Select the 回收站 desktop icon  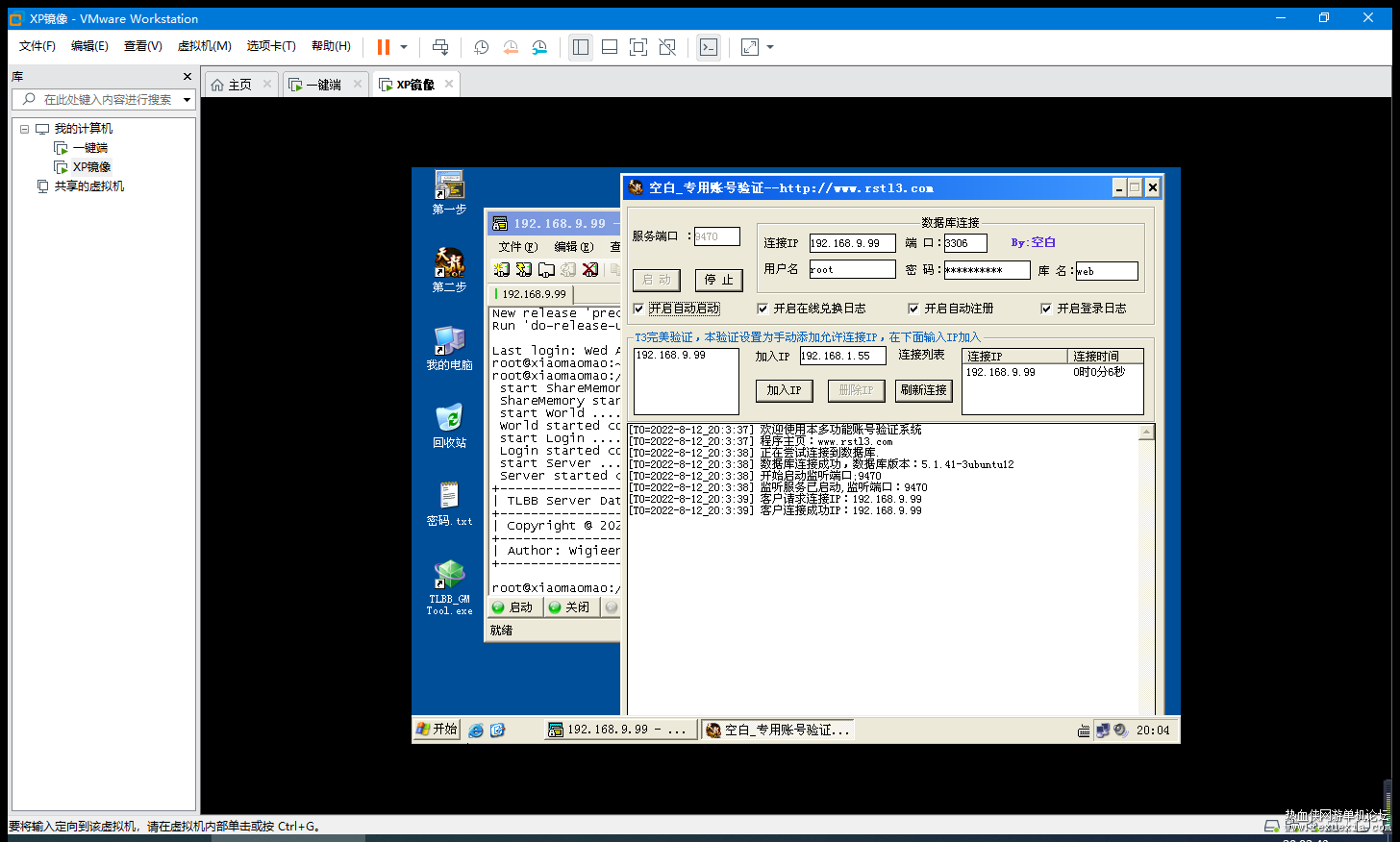click(x=449, y=426)
